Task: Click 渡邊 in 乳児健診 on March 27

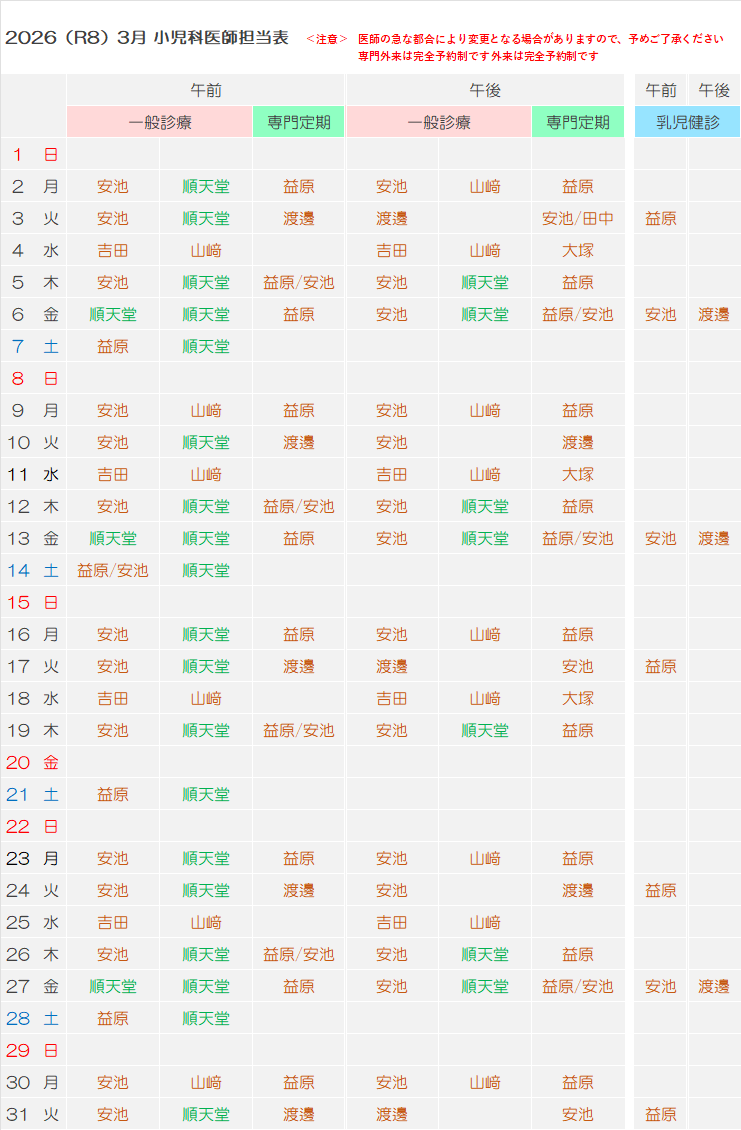Action: (714, 986)
